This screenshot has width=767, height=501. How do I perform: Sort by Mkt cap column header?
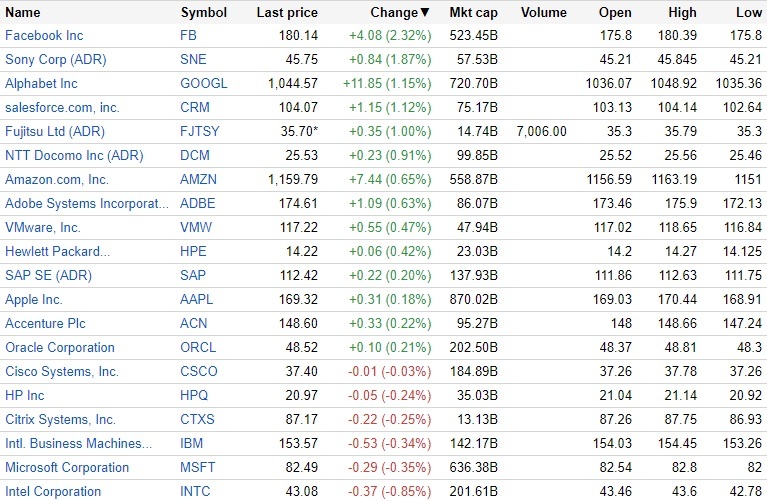[474, 13]
